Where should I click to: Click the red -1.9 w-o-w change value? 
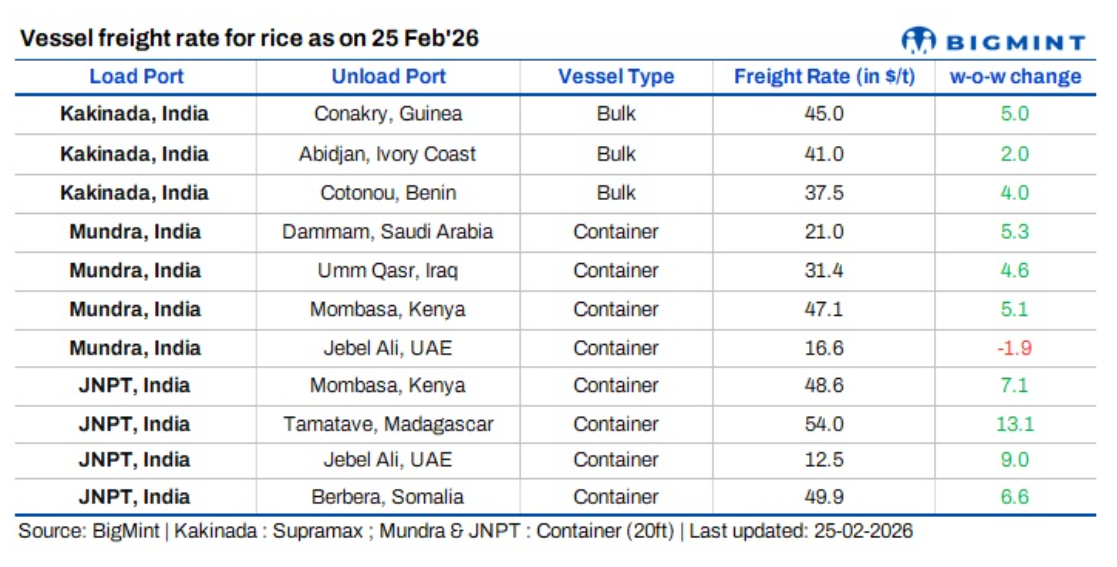[x=1014, y=348]
